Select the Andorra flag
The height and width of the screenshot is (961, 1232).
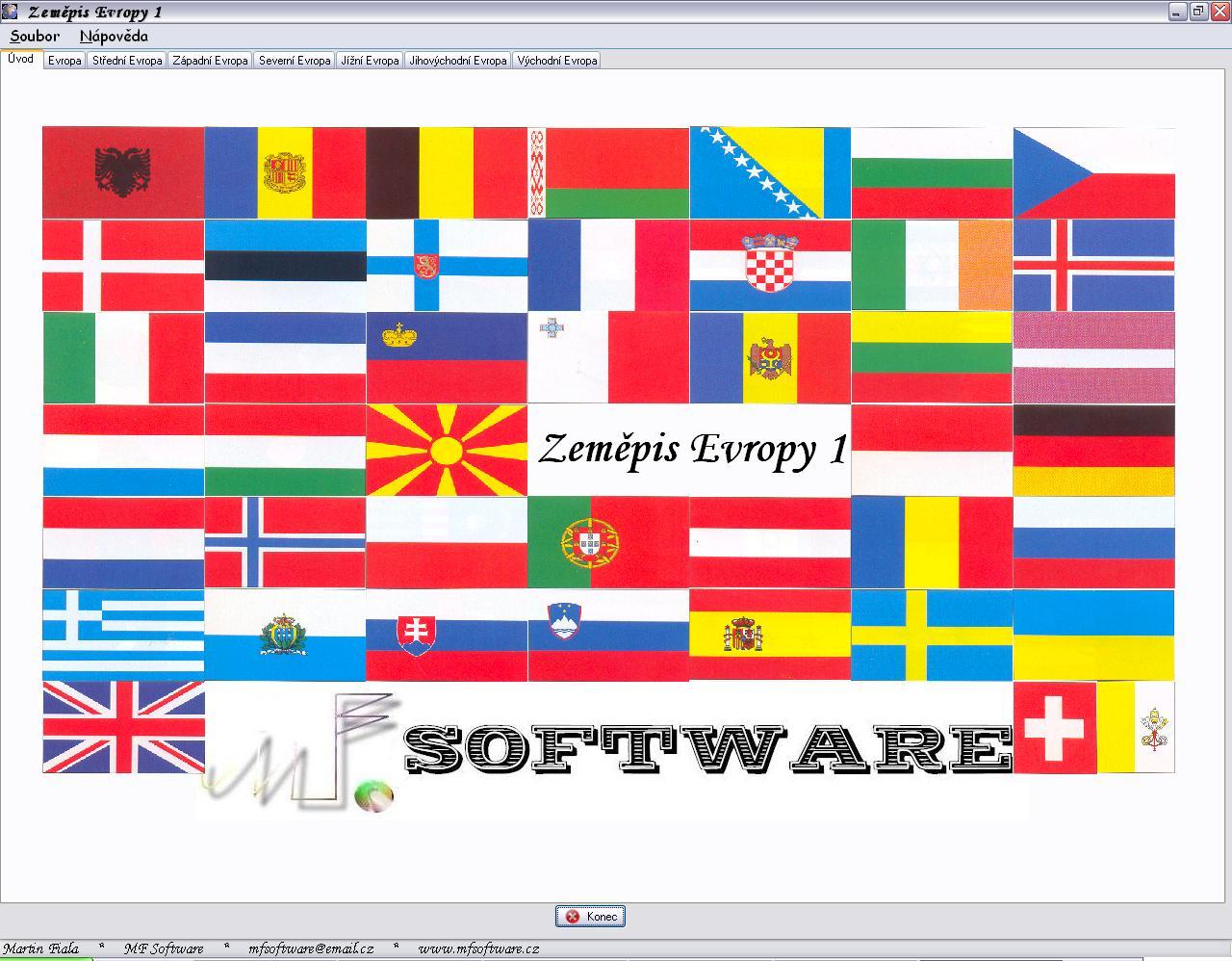coord(285,173)
